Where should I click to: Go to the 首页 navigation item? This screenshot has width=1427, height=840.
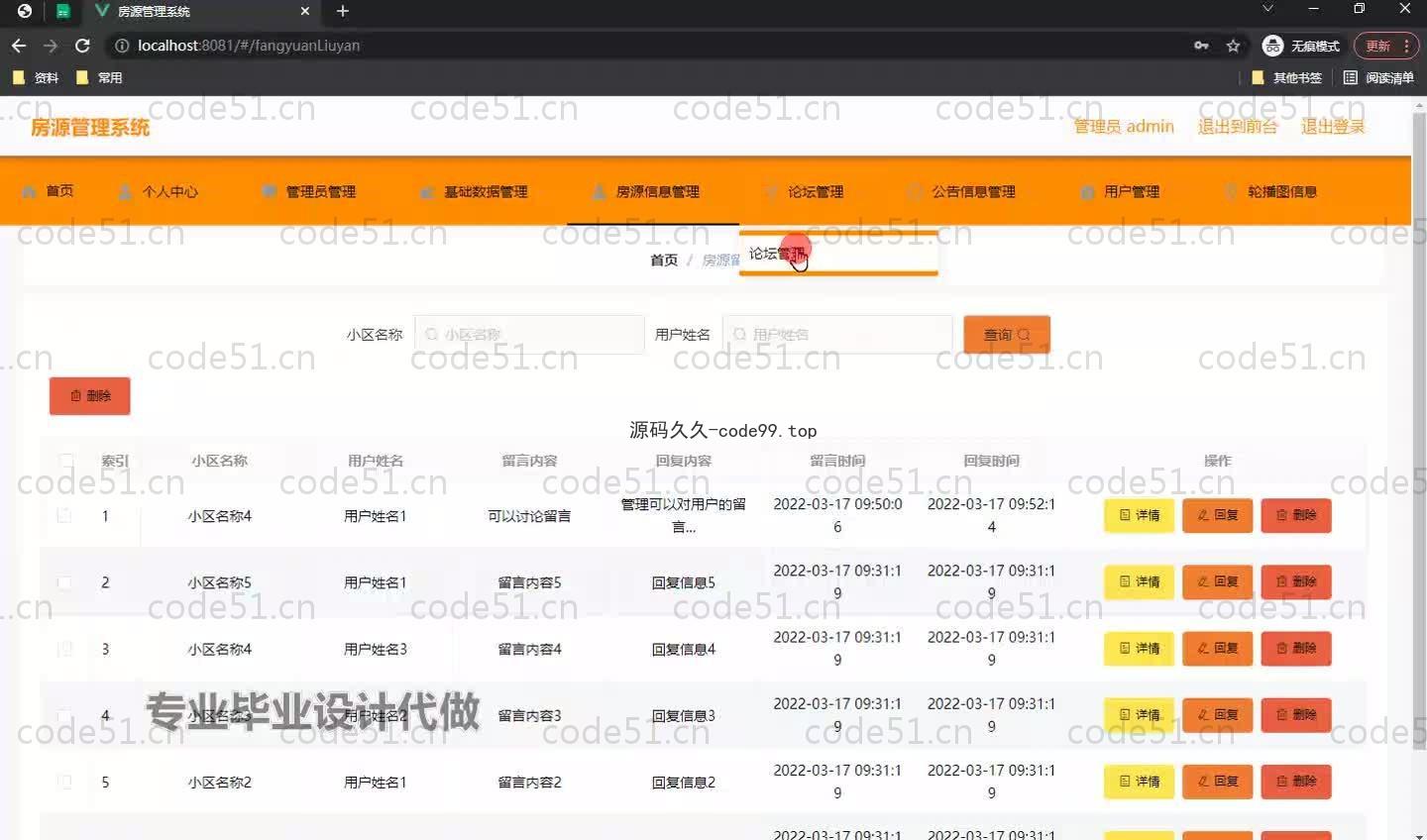(x=50, y=190)
